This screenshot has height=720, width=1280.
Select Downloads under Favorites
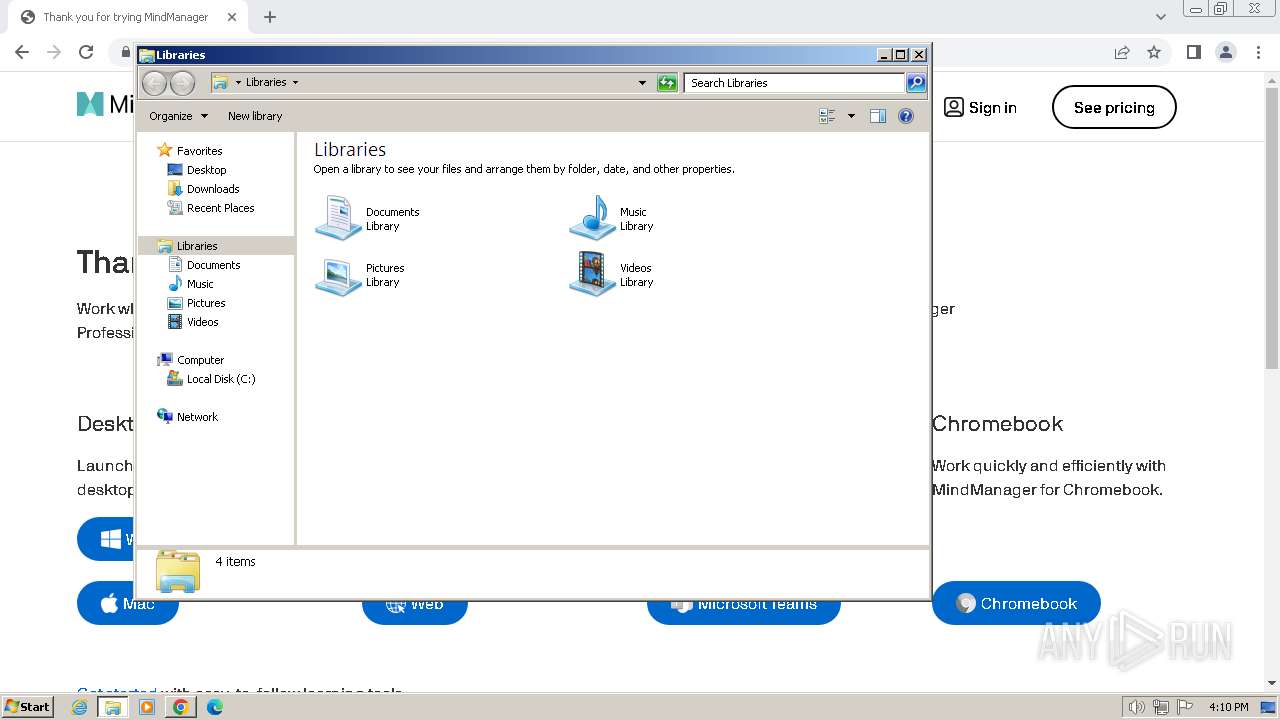click(x=213, y=189)
